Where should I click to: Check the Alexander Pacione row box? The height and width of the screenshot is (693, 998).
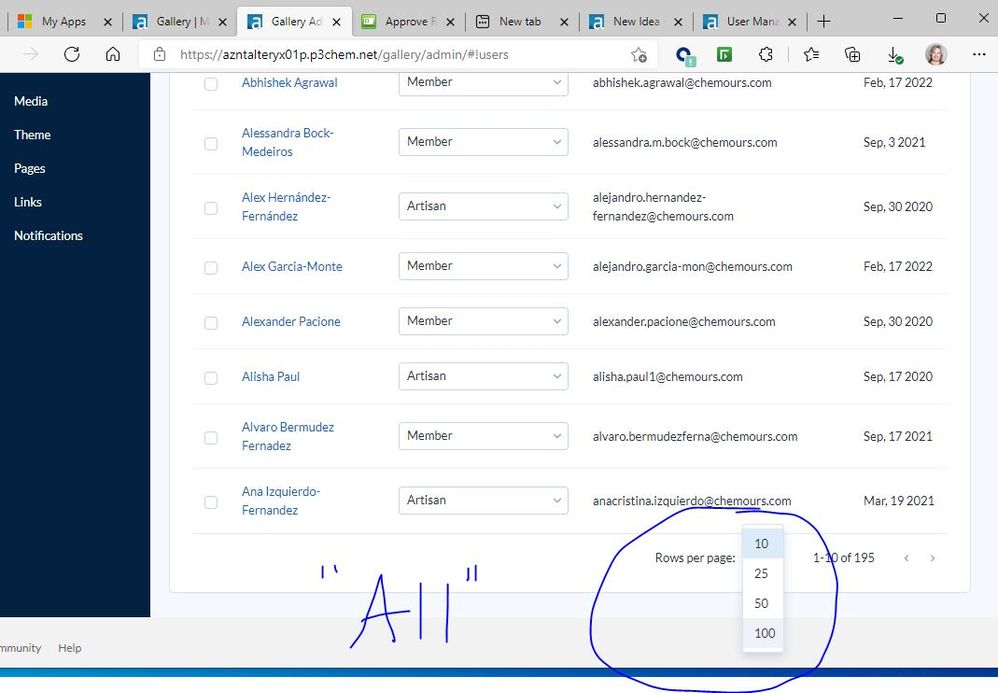tap(211, 323)
